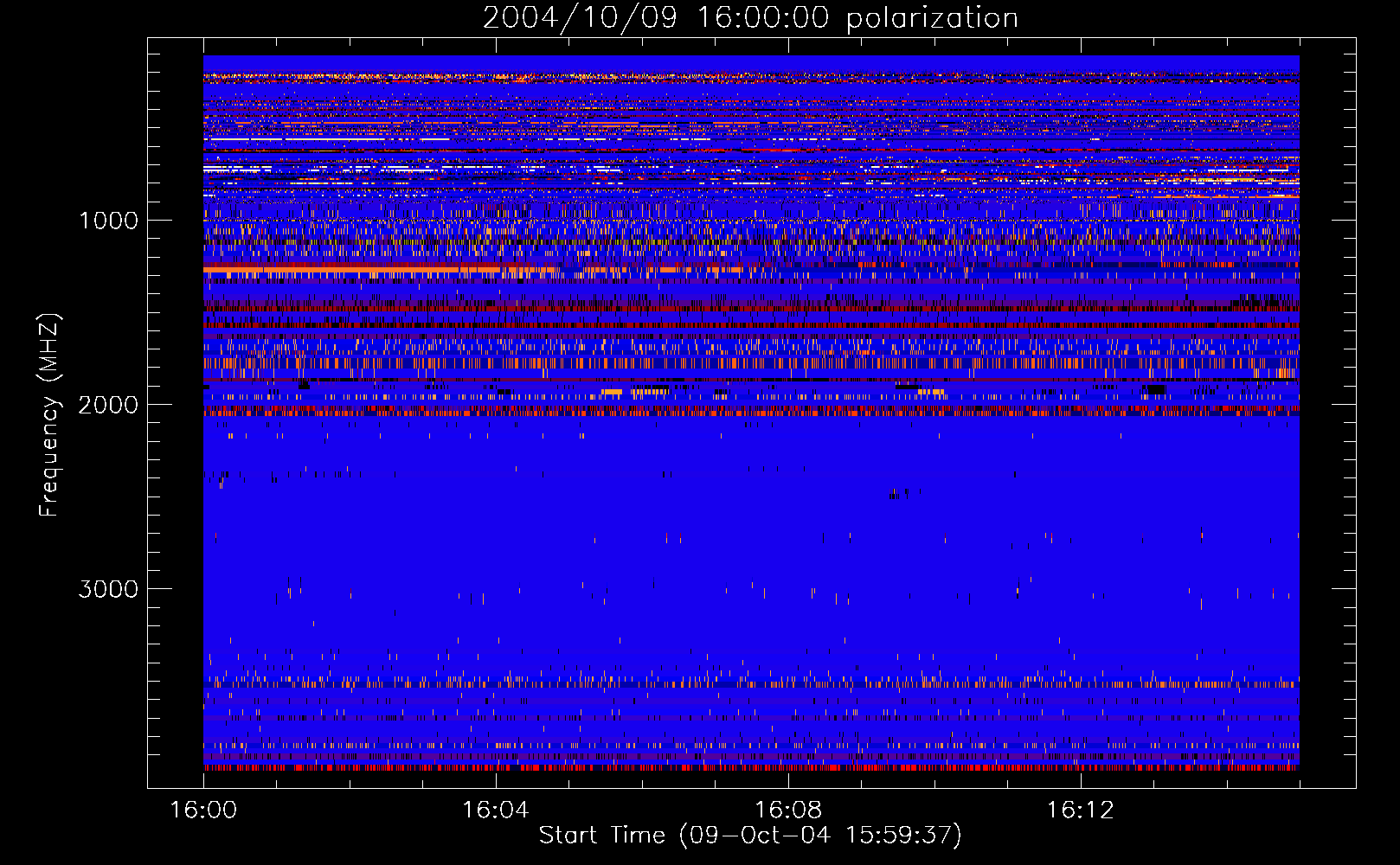Click the 'Start Time (09-Oct-04 15:59:37)' caption
The image size is (1400, 865).
click(x=750, y=836)
